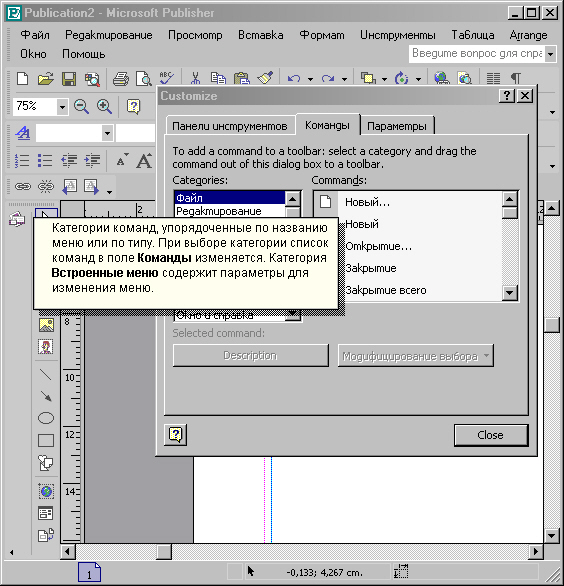Open the Rotate dropdown arrow
Viewport: 564px width, 586px height.
tap(418, 79)
